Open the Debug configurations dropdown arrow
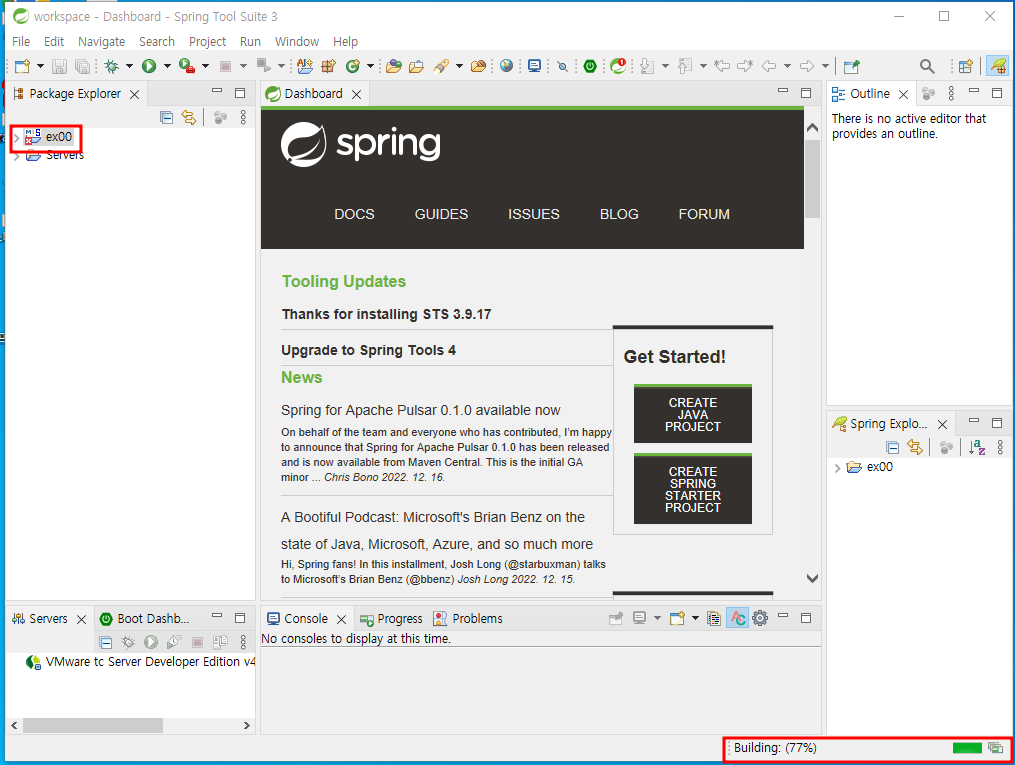The width and height of the screenshot is (1015, 765). (x=129, y=66)
